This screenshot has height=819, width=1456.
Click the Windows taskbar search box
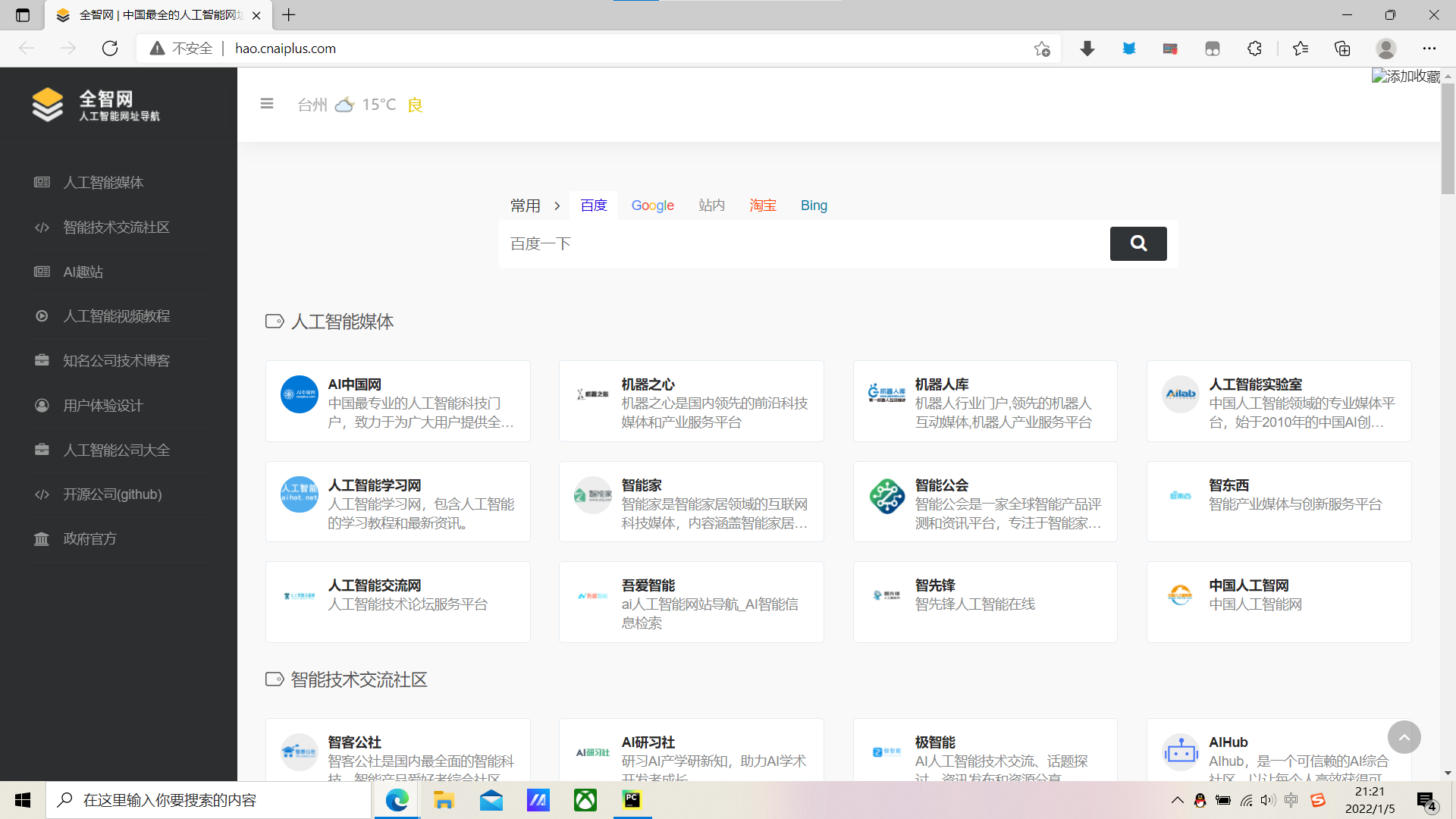(x=209, y=800)
